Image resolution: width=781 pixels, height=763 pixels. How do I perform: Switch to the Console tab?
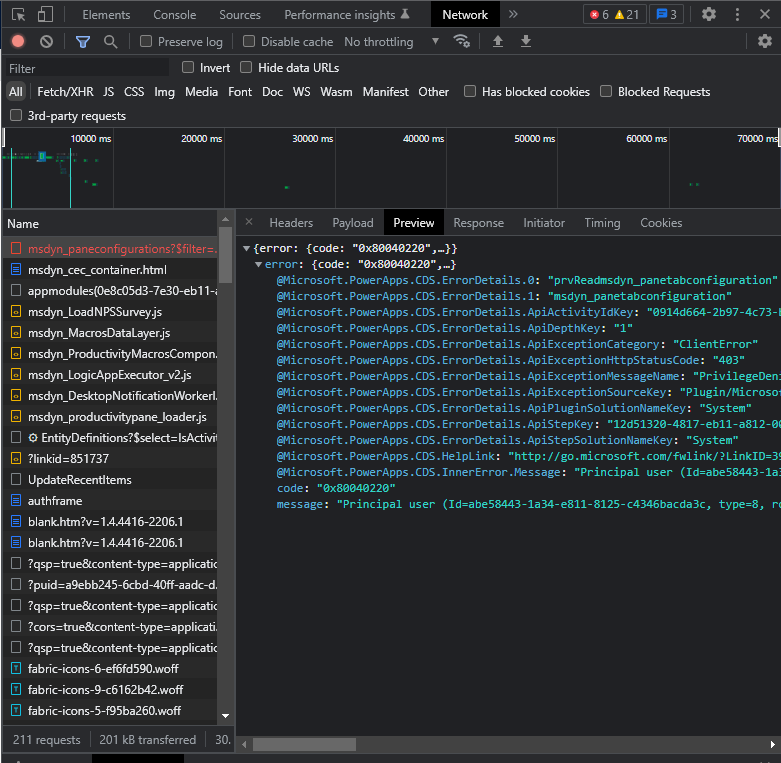tap(174, 15)
